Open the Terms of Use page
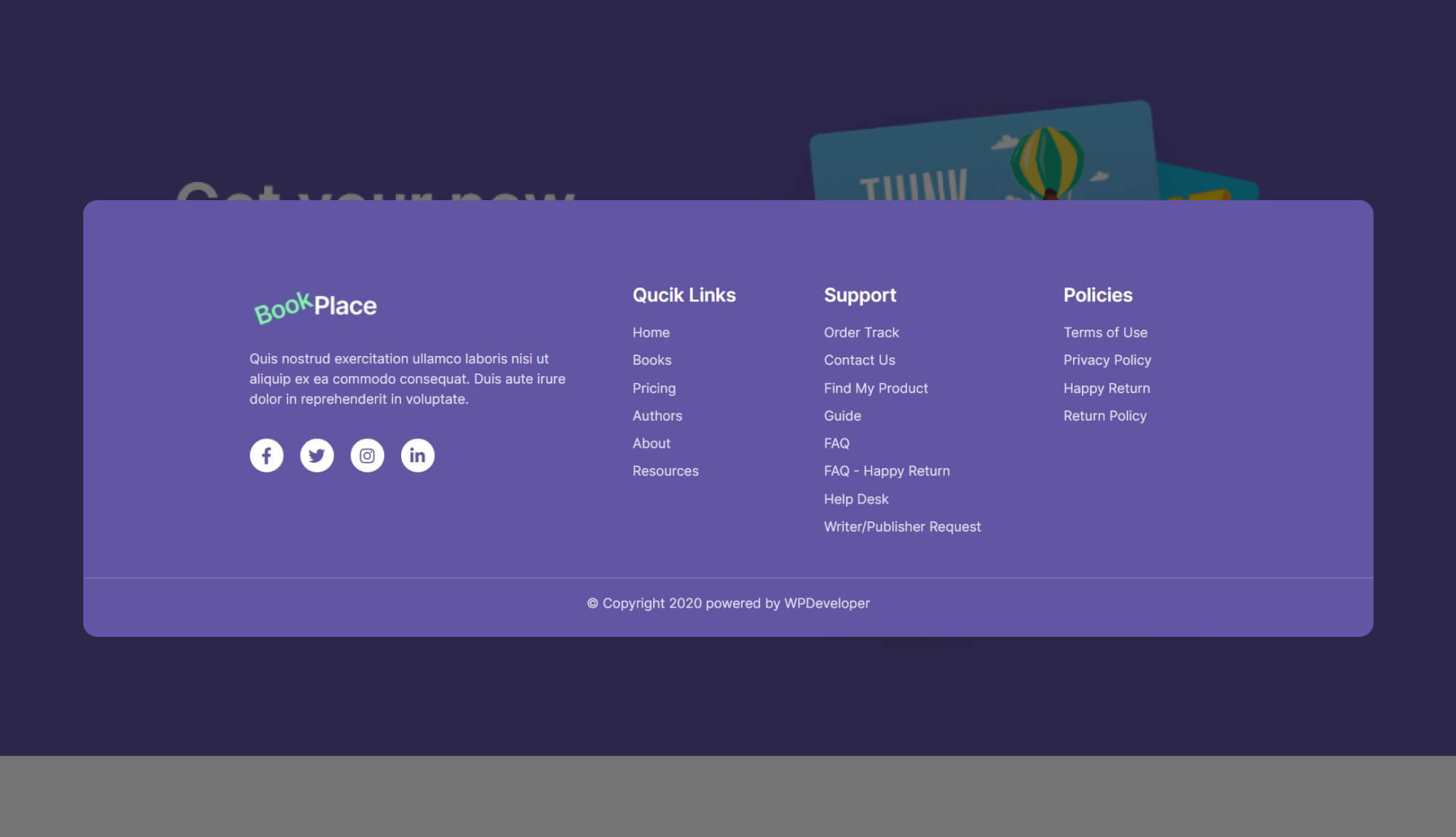Screen dimensions: 1456x837 pyautogui.click(x=1105, y=333)
